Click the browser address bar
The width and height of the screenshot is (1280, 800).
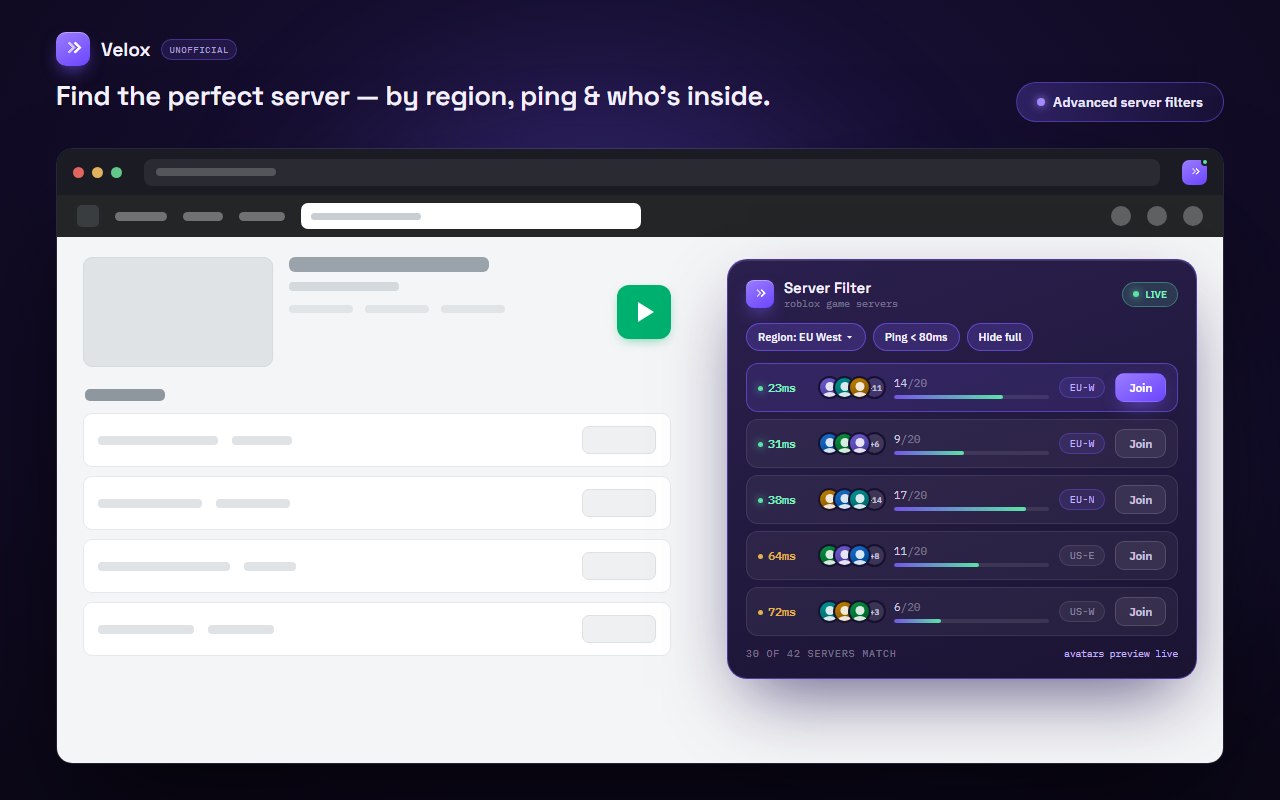click(652, 172)
